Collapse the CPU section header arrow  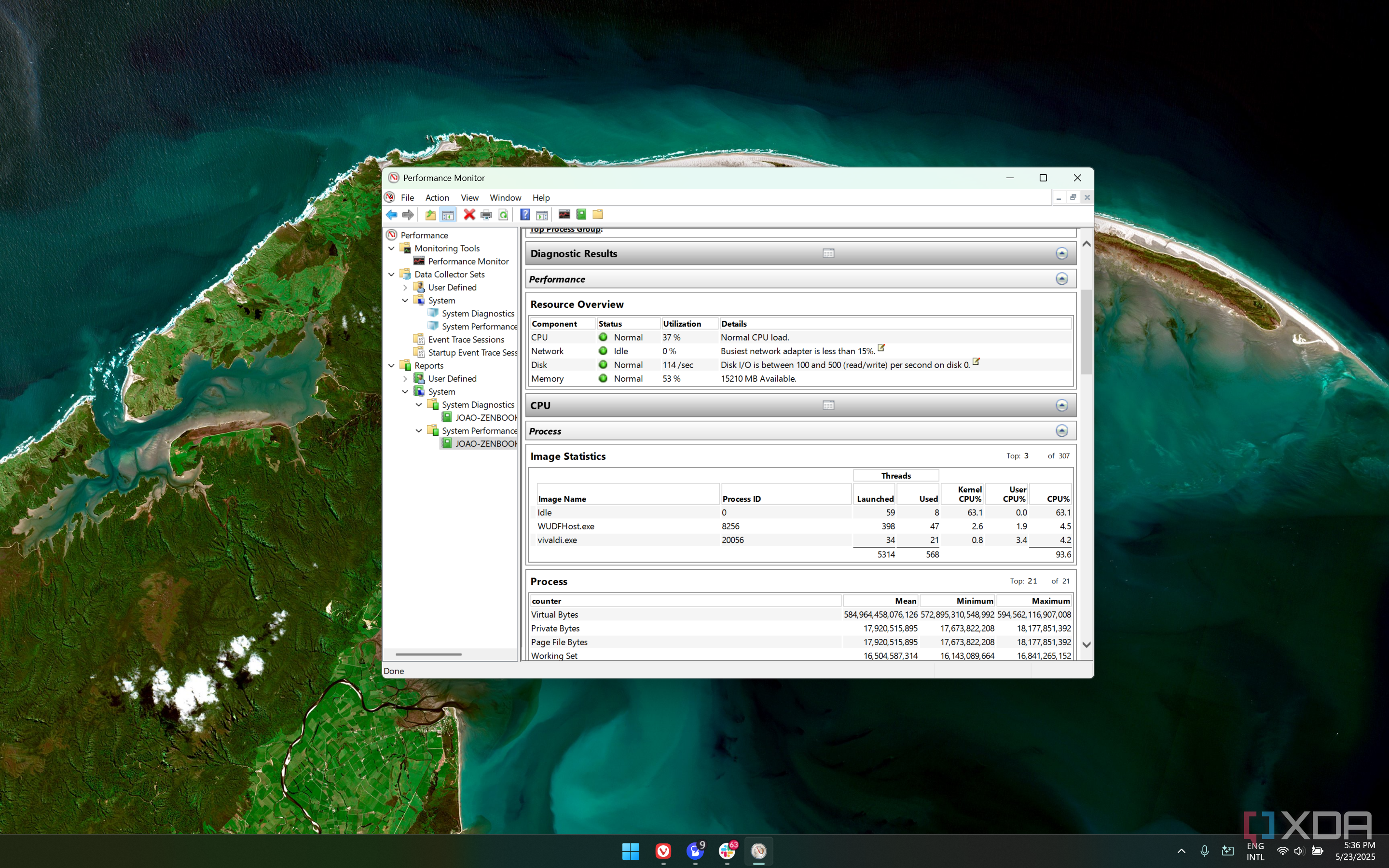coord(1061,406)
